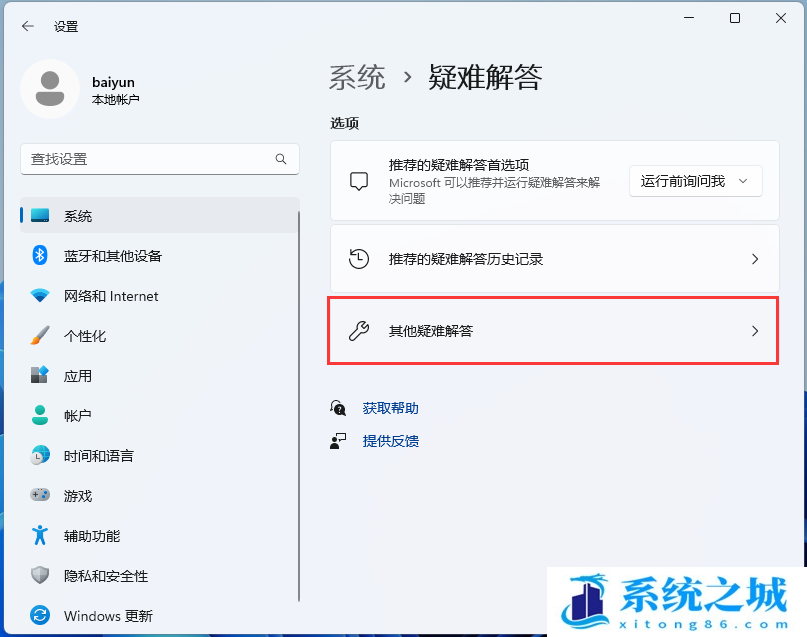Click the 获取帮助 link
Viewport: 807px width, 637px height.
tap(390, 408)
